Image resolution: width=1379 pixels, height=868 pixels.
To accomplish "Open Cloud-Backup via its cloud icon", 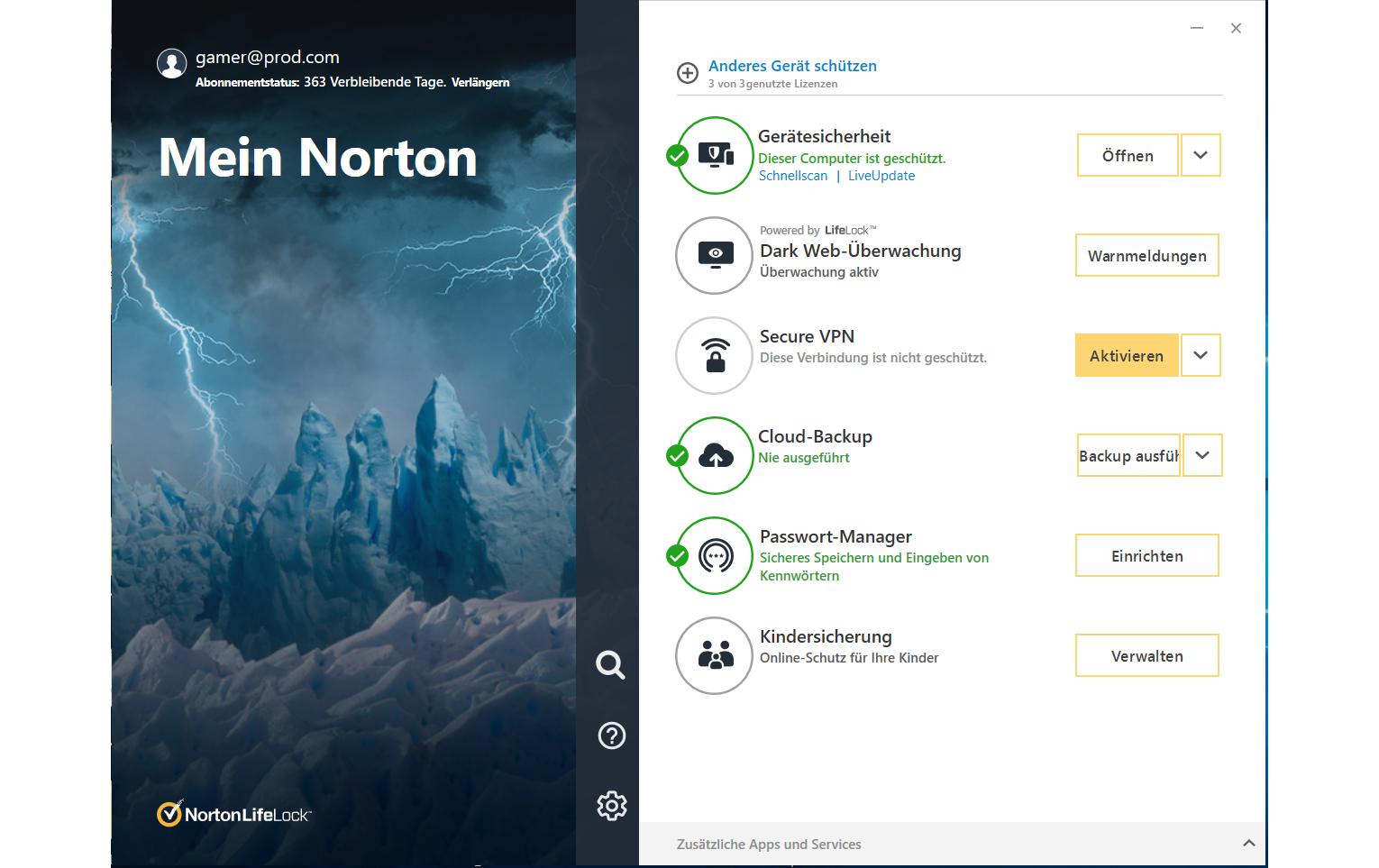I will tap(714, 455).
